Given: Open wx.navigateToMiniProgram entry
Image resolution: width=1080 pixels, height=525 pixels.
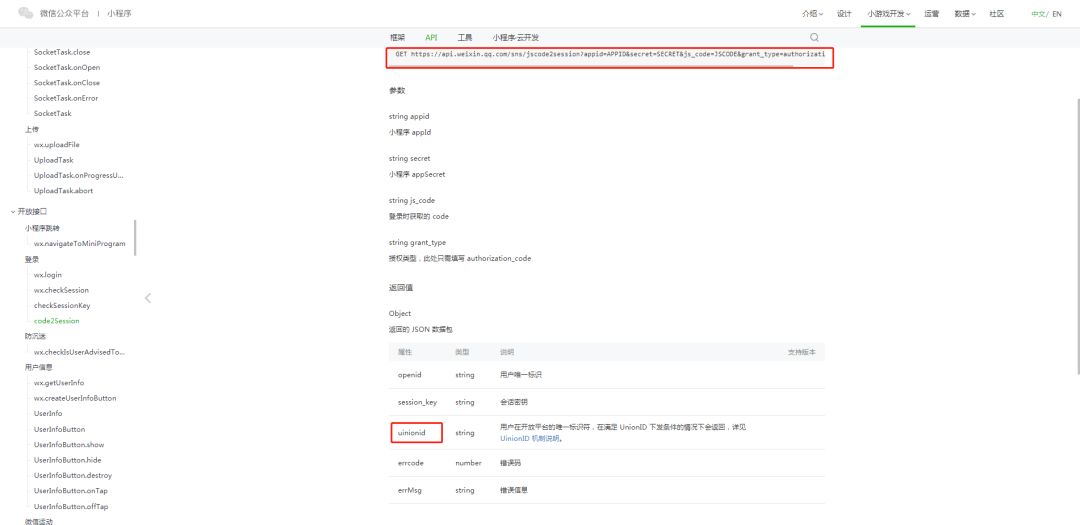Looking at the screenshot, I should (x=80, y=243).
